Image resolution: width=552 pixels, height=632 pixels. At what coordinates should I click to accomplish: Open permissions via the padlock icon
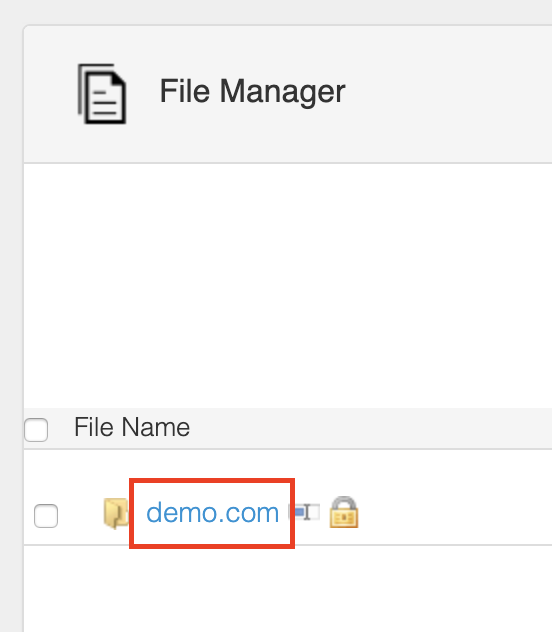[x=344, y=512]
